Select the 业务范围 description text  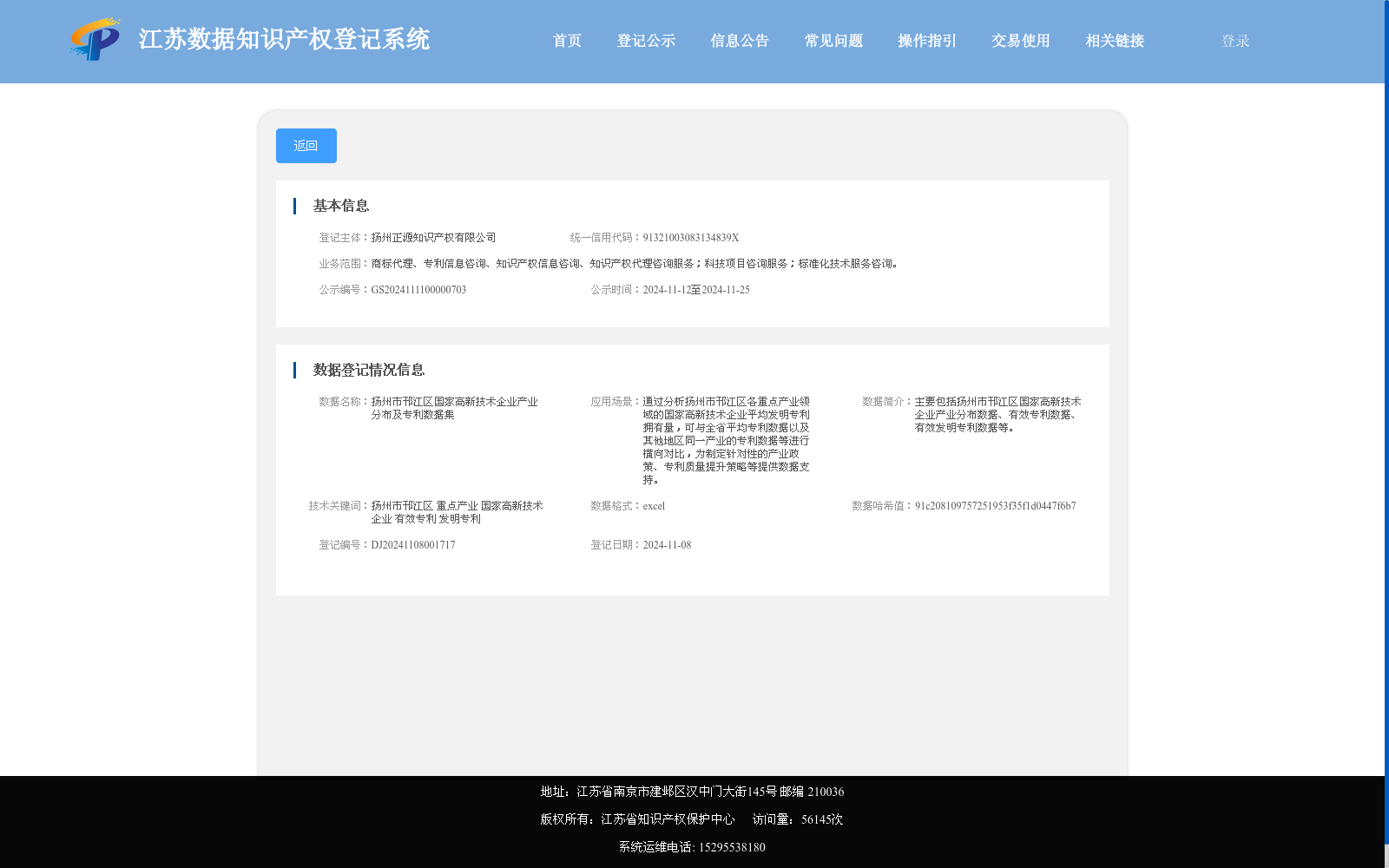pos(636,264)
